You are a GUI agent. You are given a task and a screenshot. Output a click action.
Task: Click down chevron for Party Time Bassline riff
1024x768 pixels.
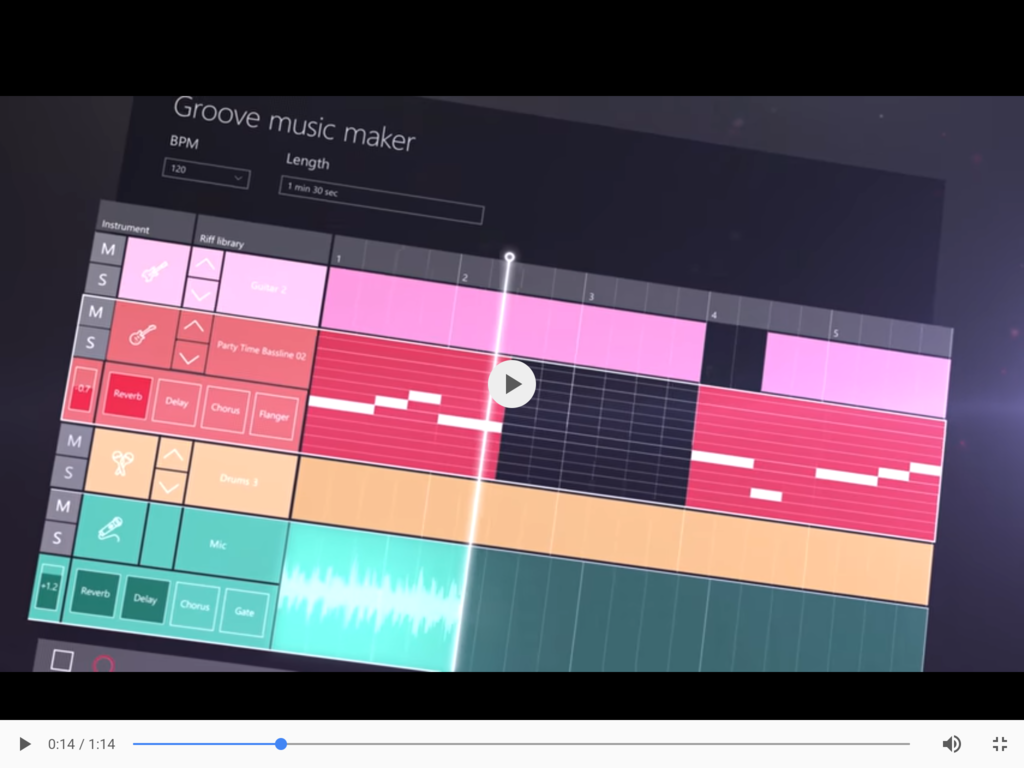pos(189,359)
